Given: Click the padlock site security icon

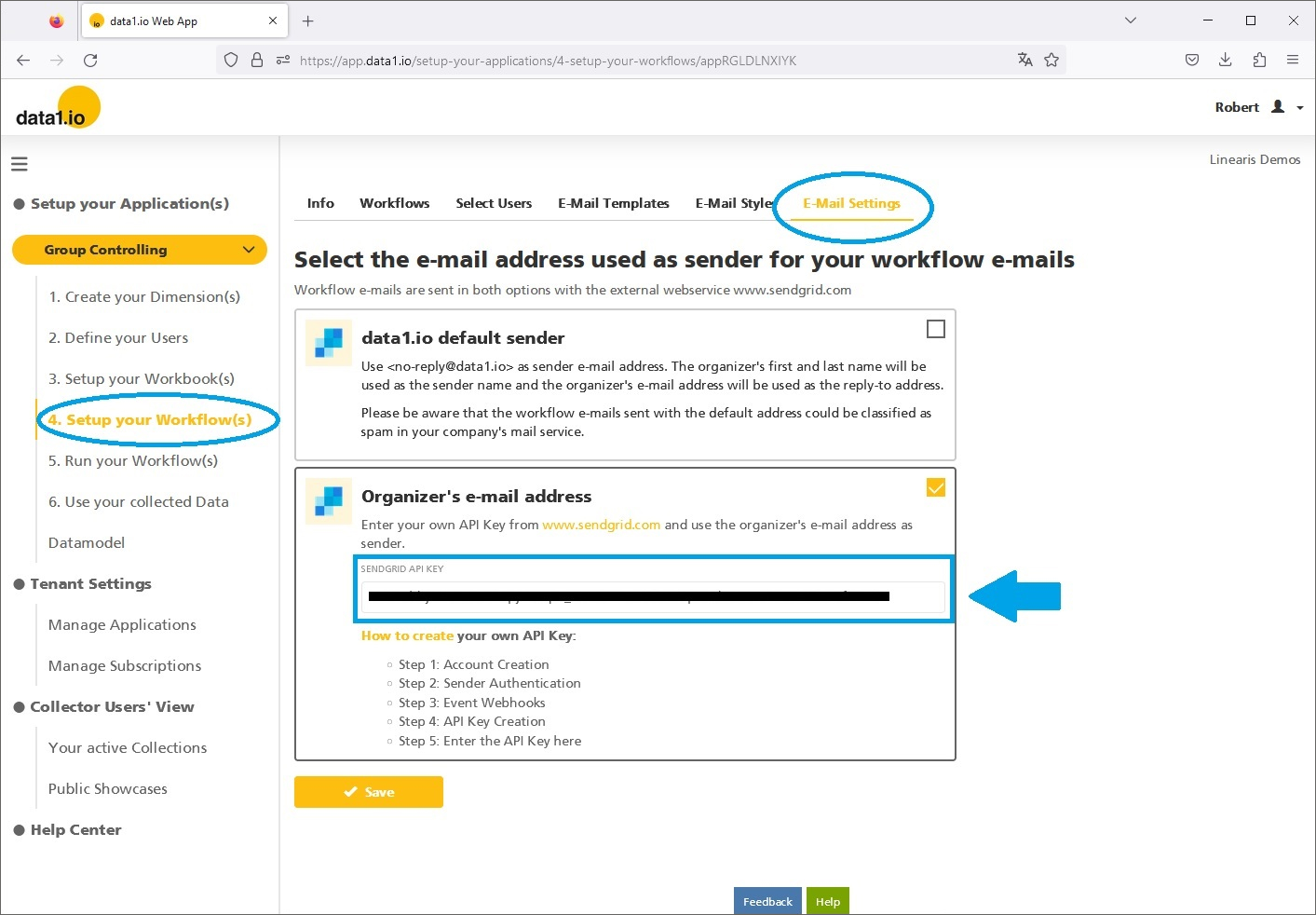Looking at the screenshot, I should (257, 60).
